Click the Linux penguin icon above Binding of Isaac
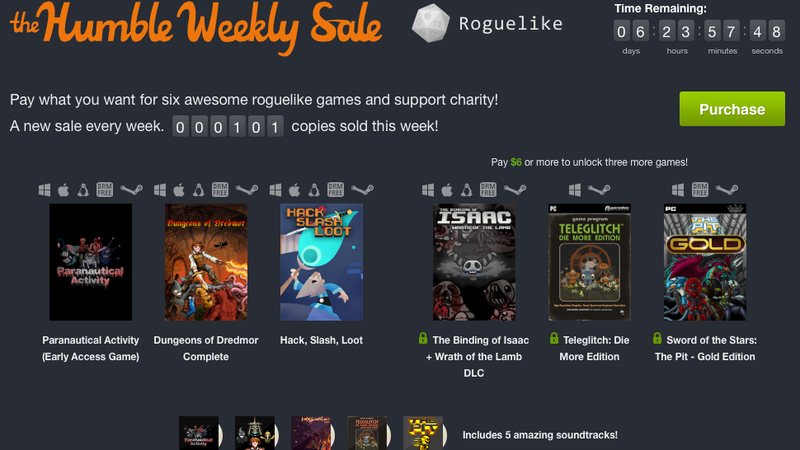 (466, 190)
